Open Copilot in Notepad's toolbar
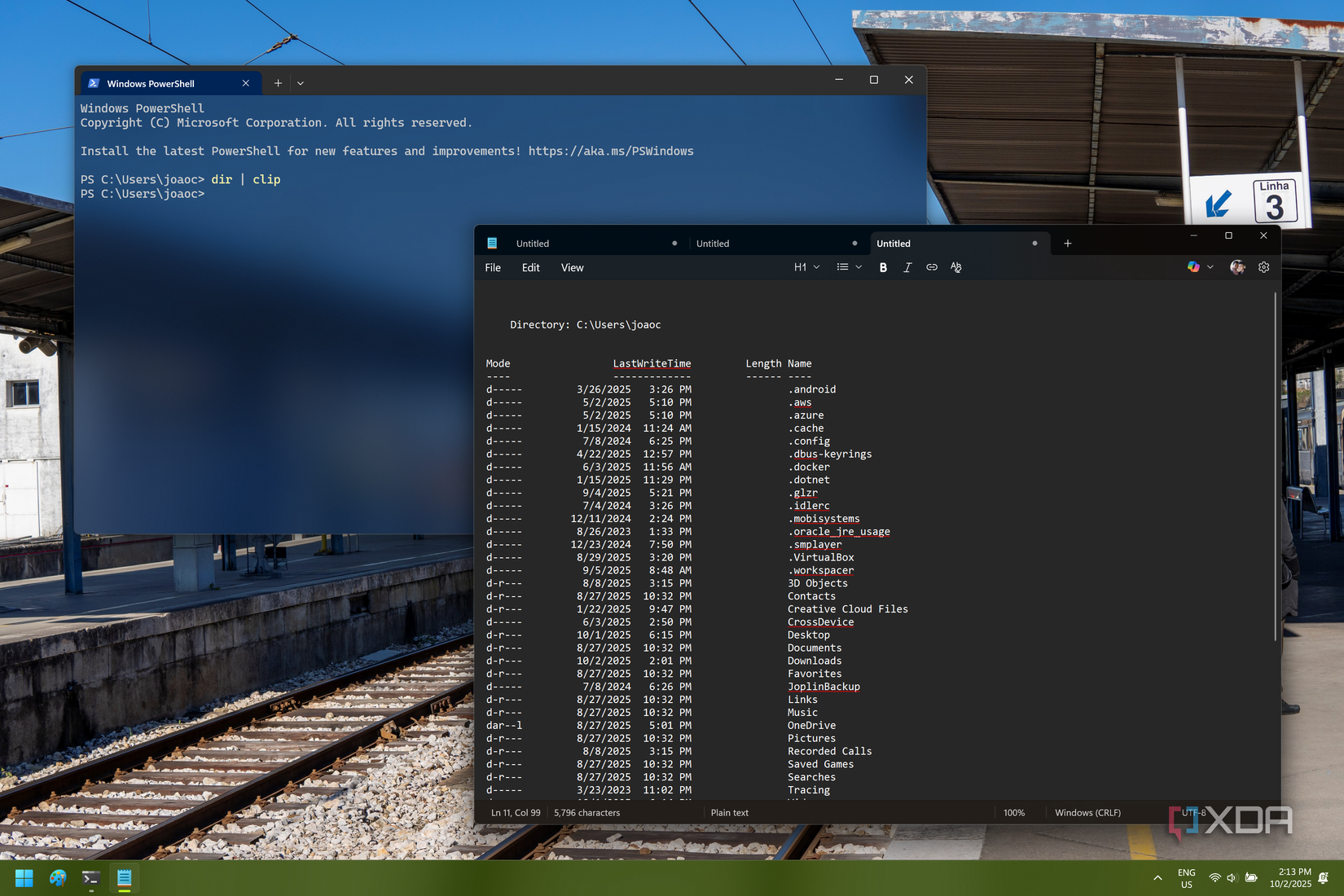 [x=1192, y=267]
